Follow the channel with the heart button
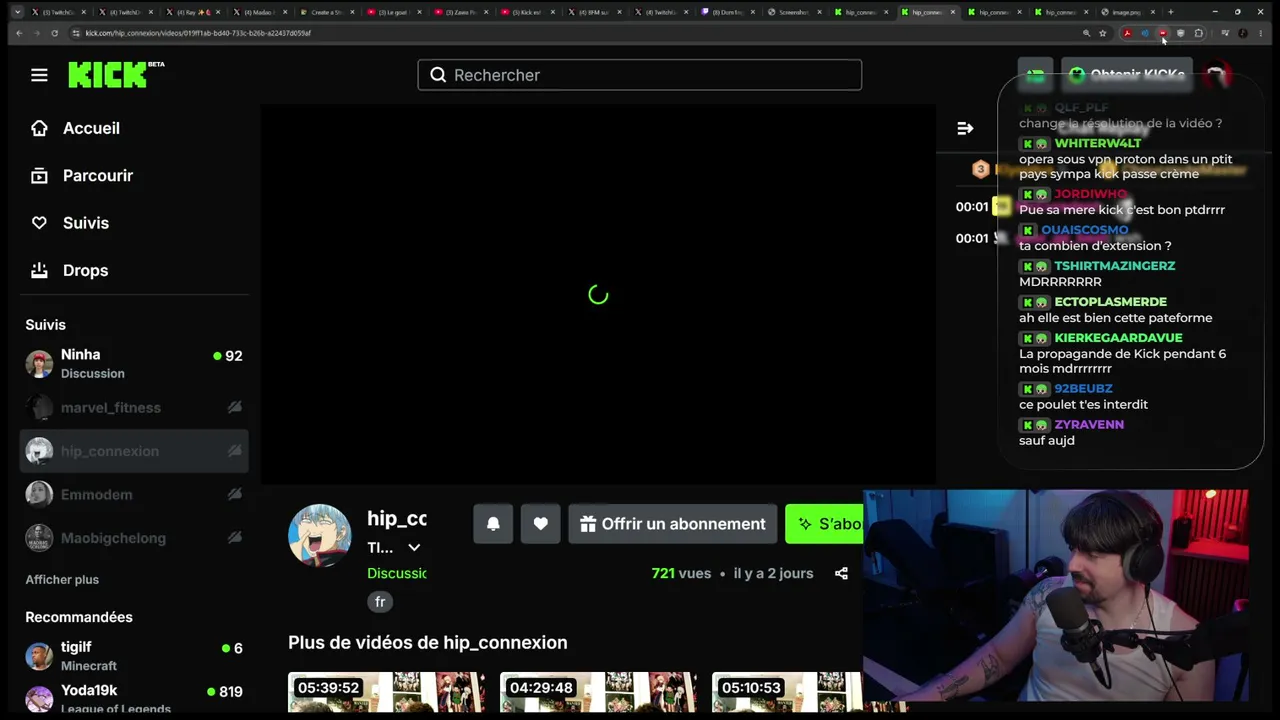This screenshot has height=720, width=1280. [541, 524]
